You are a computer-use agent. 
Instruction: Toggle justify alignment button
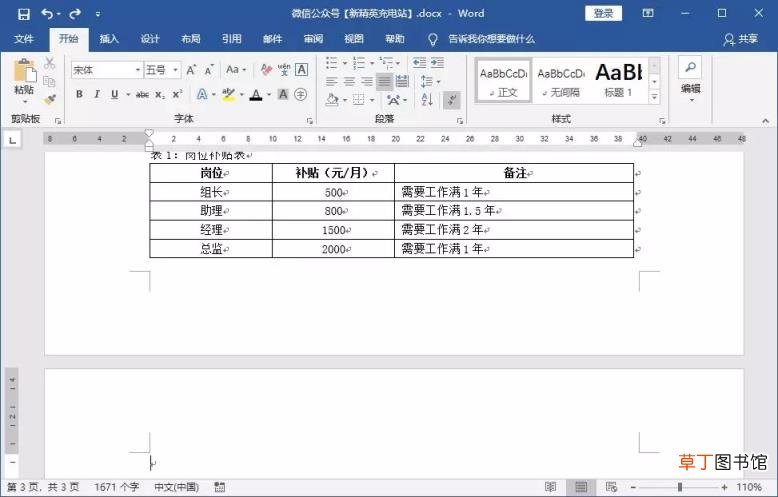tap(384, 81)
